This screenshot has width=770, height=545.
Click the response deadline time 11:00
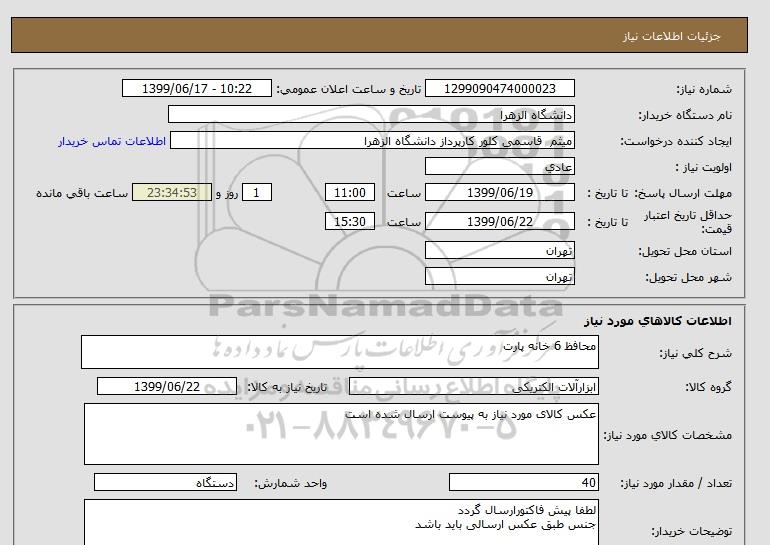click(x=350, y=192)
